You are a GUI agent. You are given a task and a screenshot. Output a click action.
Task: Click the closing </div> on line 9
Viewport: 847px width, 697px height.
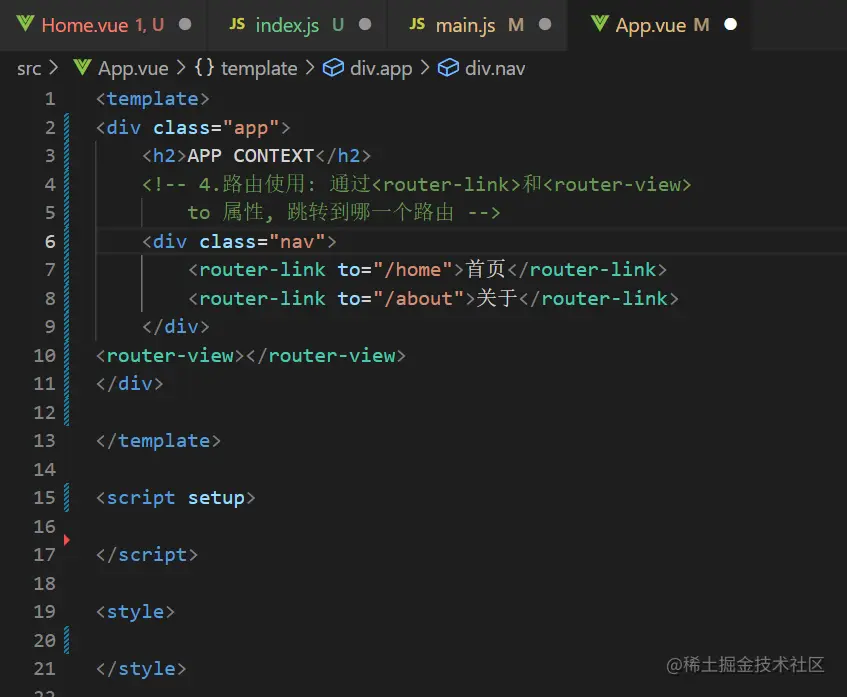[176, 327]
